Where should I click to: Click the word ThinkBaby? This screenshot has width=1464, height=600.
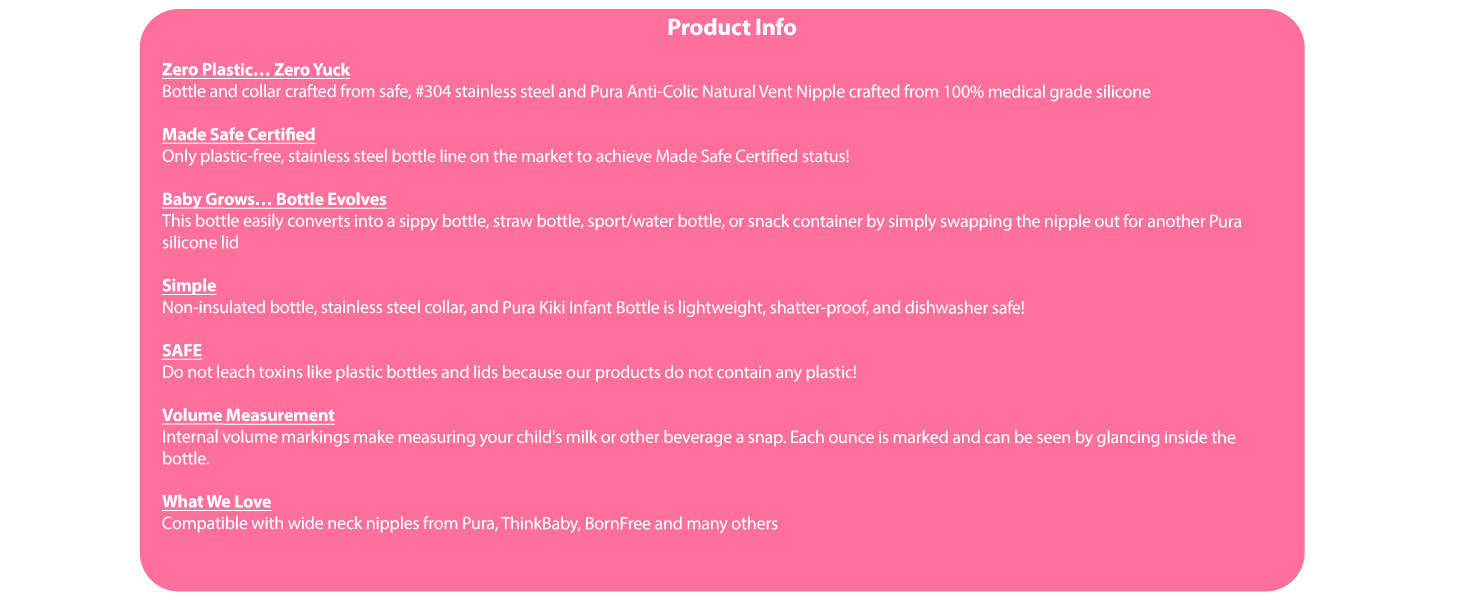point(538,524)
